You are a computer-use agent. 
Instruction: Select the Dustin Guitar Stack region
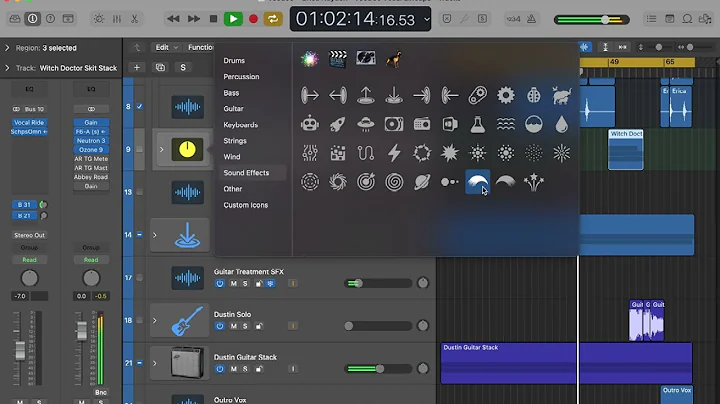coord(566,363)
